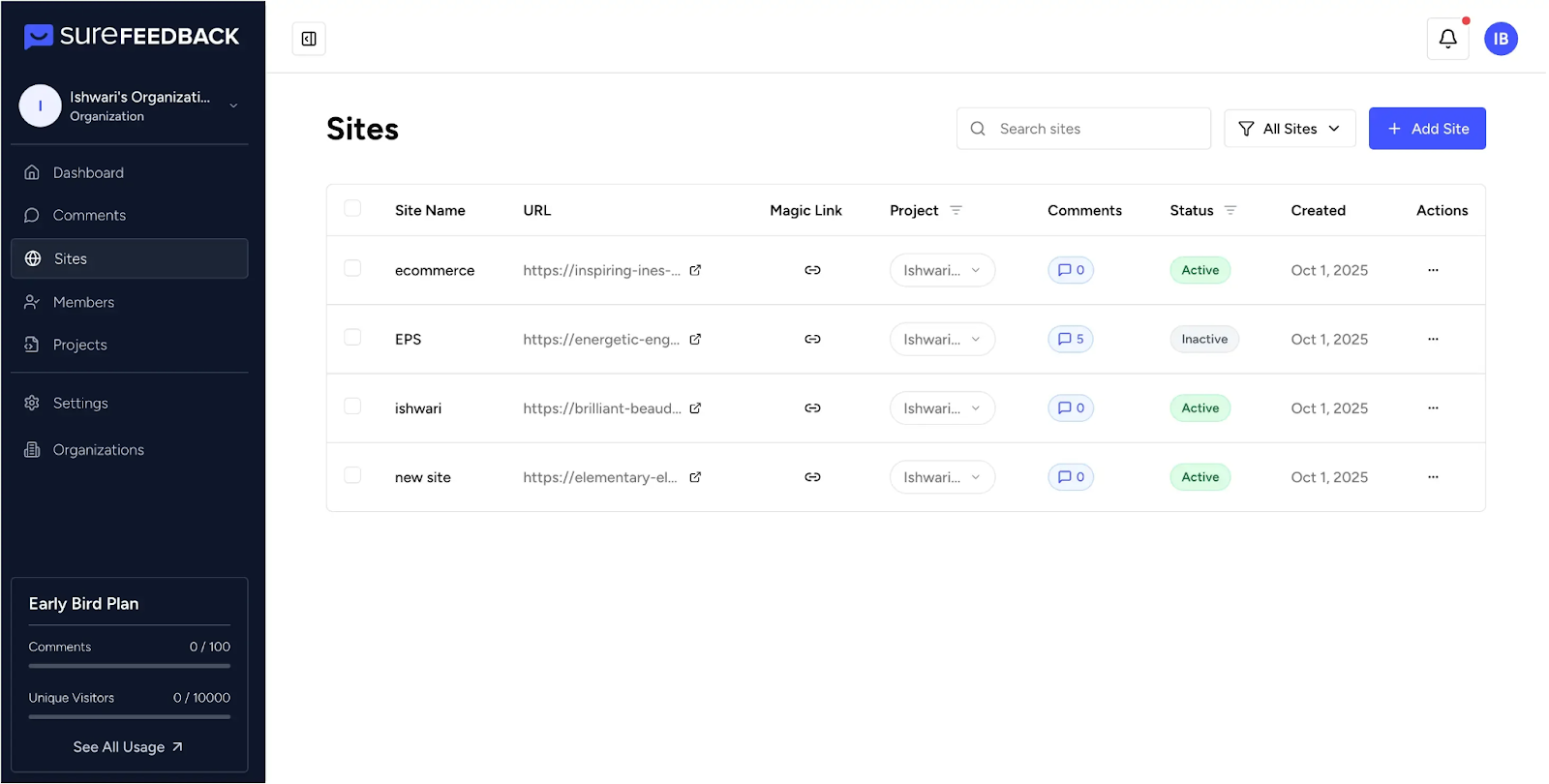Open actions menu for ishwari site
This screenshot has height=784, width=1549.
[1433, 408]
